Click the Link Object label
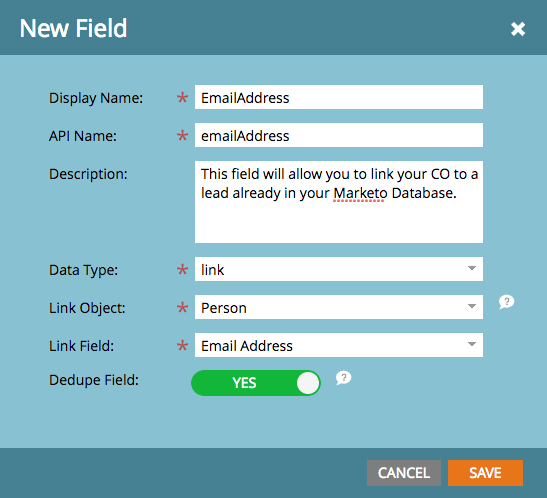This screenshot has height=498, width=547. point(87,308)
